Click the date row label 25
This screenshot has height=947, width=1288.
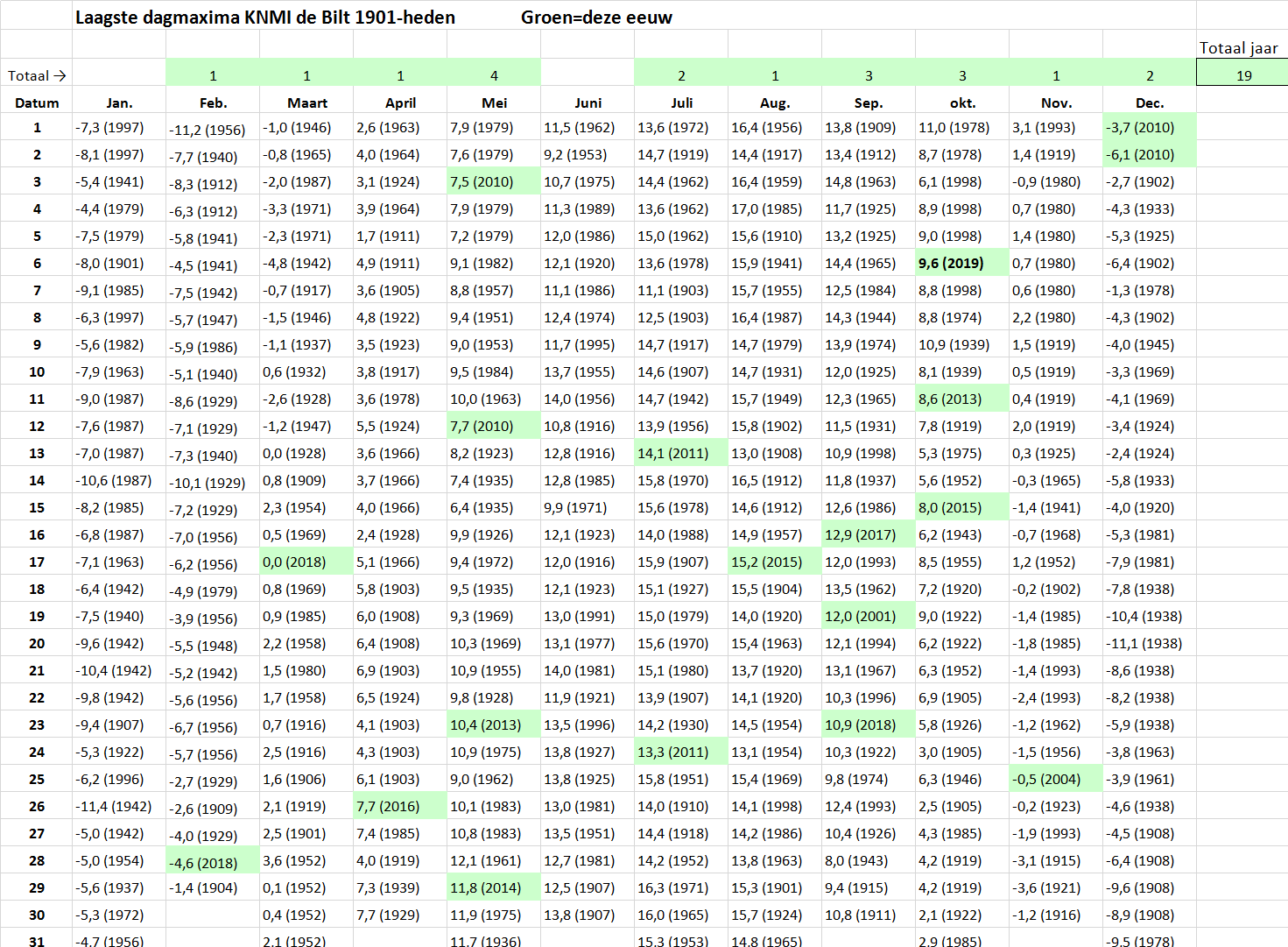pyautogui.click(x=37, y=779)
